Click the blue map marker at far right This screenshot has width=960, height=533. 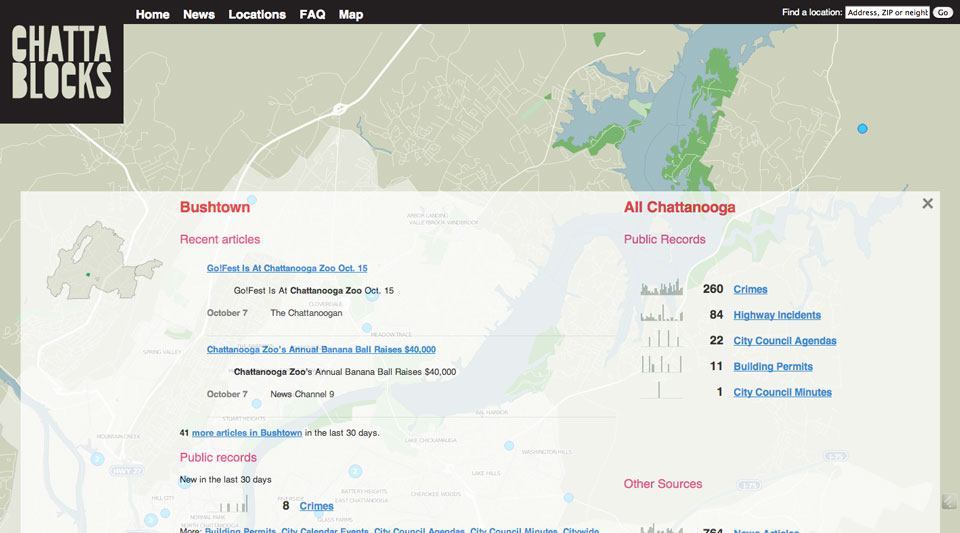click(863, 129)
